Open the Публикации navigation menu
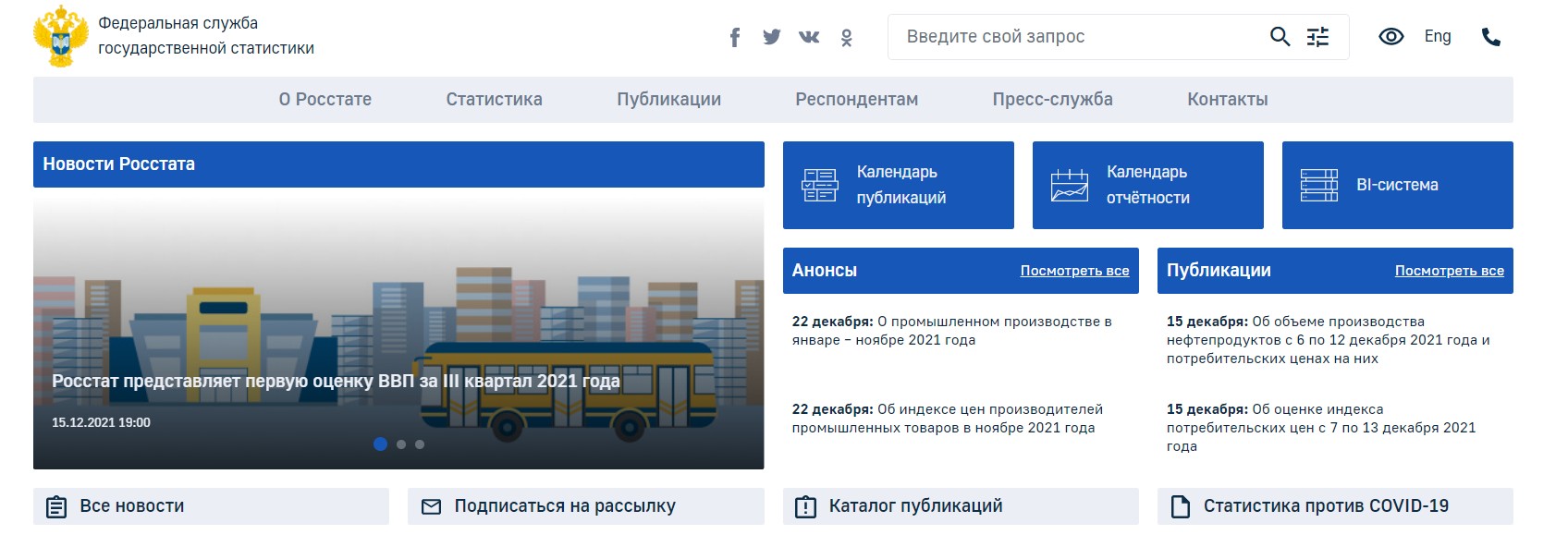Viewport: 1568px width, 535px height. point(668,100)
